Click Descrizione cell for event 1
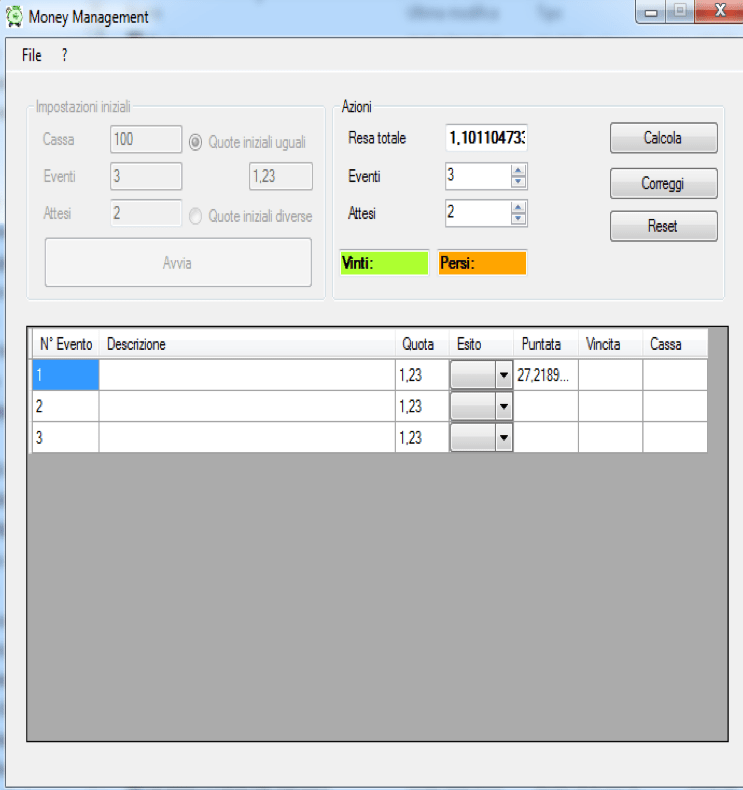Viewport: 743px width, 790px height. 246,376
